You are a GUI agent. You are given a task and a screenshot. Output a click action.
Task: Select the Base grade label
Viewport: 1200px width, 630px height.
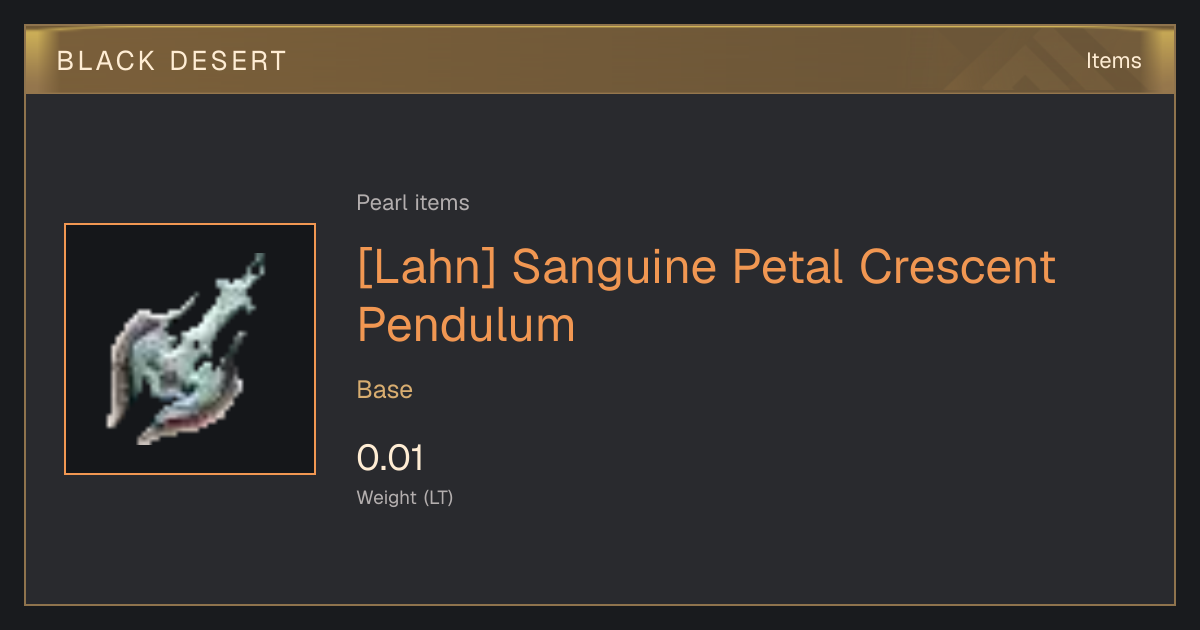pos(385,390)
